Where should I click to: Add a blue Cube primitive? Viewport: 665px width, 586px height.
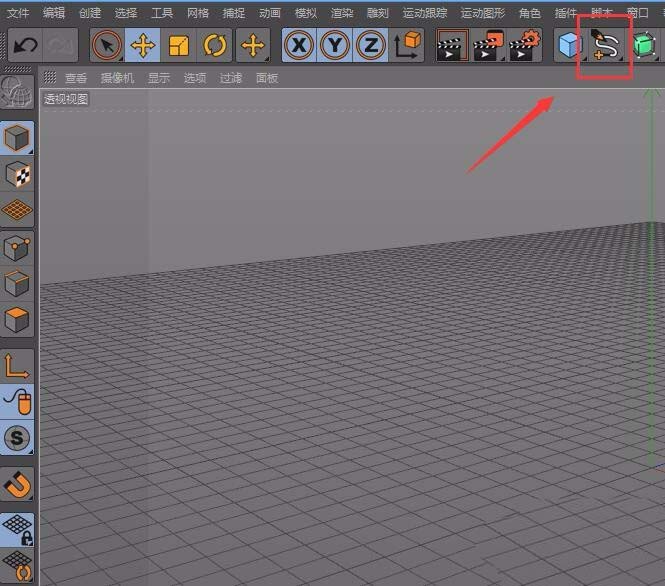coord(570,45)
